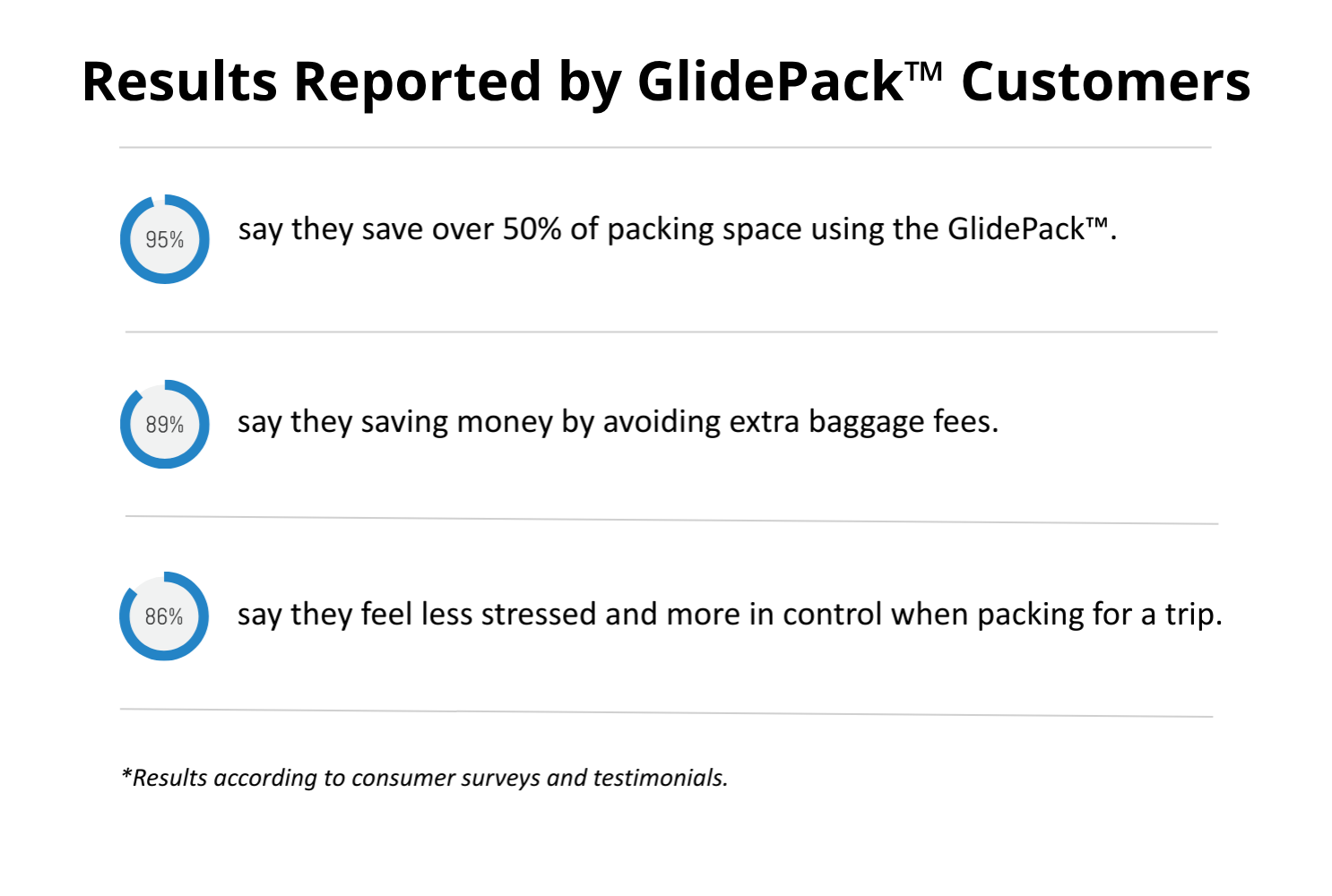Click the 89% circular progress ring

click(165, 424)
